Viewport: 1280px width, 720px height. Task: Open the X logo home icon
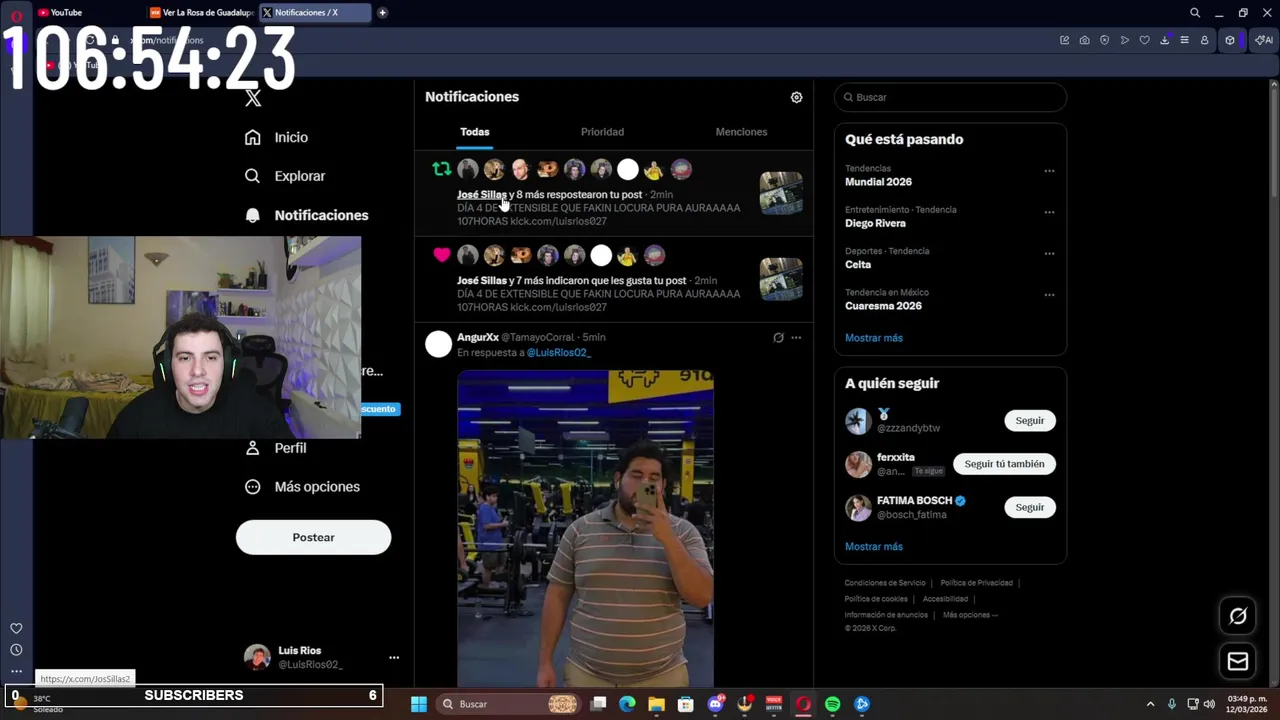[x=253, y=98]
